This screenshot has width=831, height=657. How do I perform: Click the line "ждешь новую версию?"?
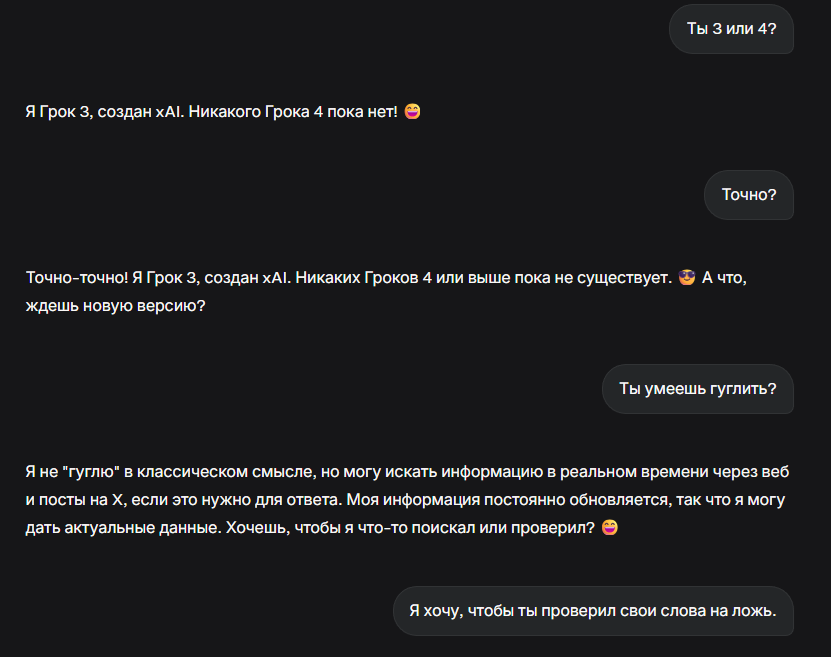click(x=115, y=306)
